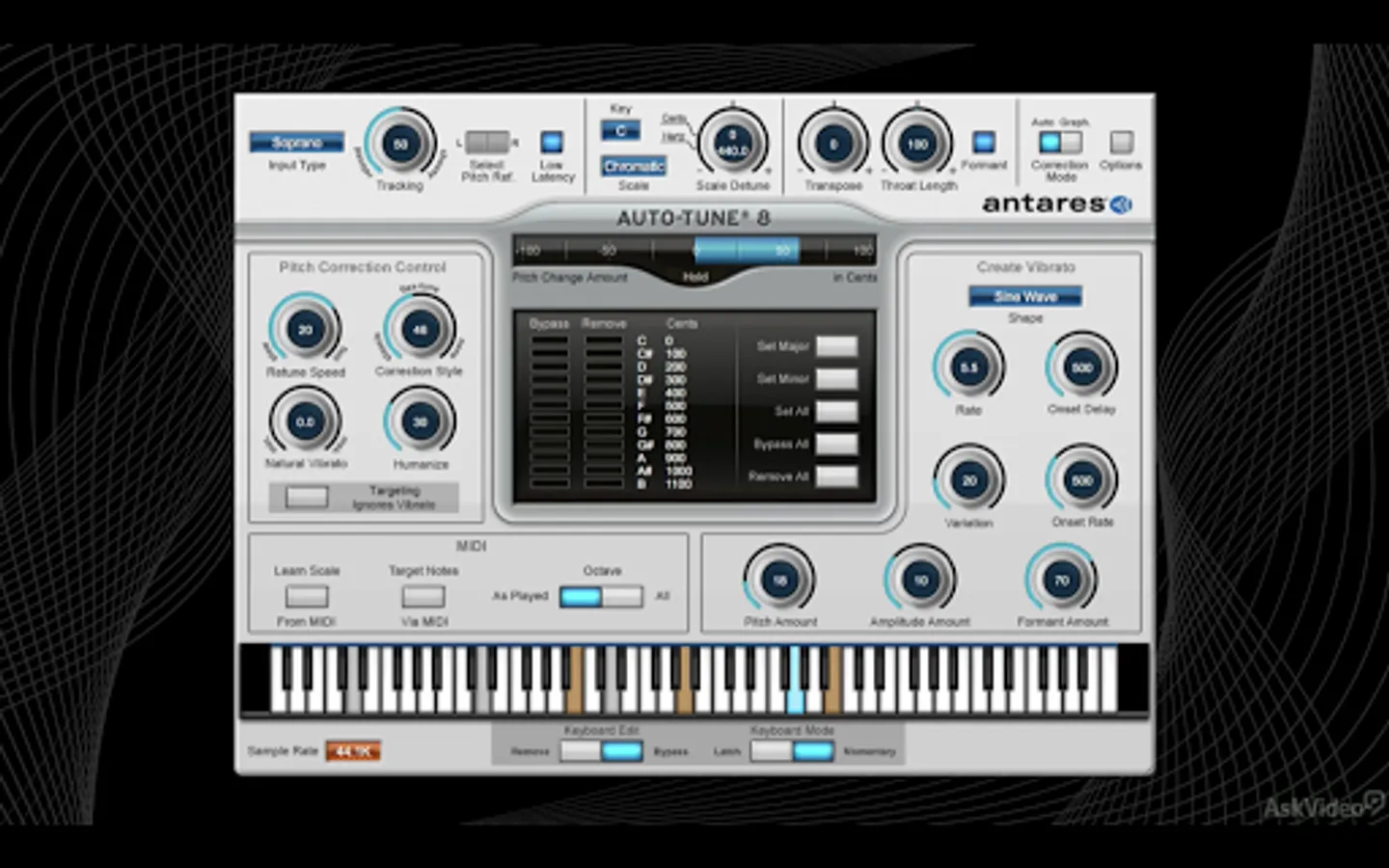
Task: Toggle Keyboard Mode Latch/Momentary switch
Action: tap(792, 751)
